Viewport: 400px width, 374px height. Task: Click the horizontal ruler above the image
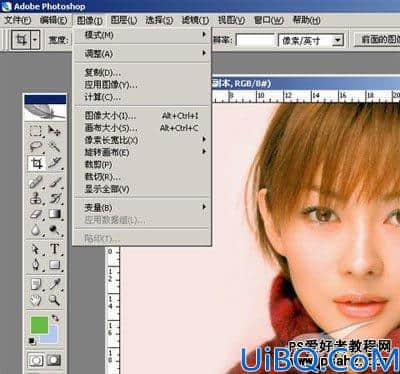306,96
